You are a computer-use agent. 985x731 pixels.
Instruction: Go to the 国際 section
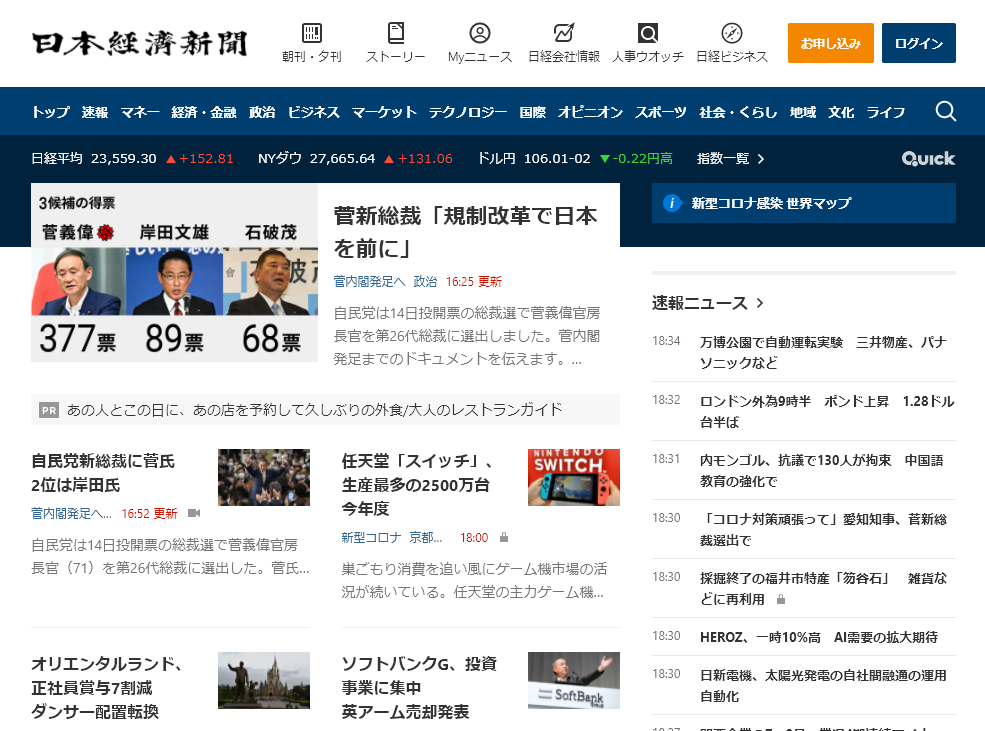pos(533,112)
